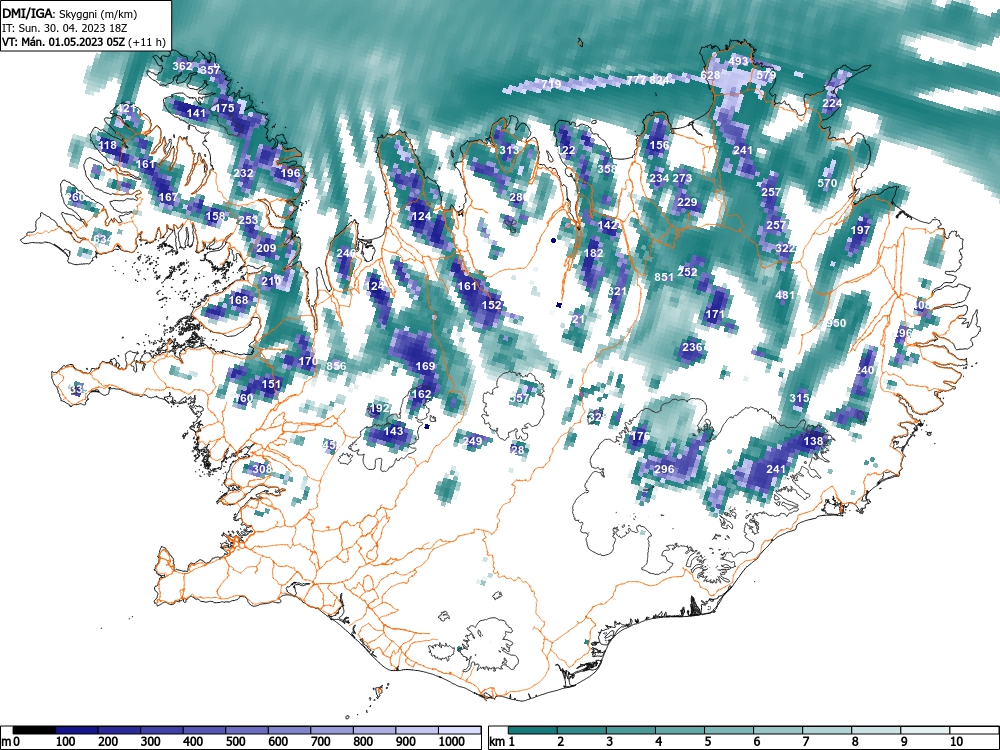Click the visibility value 296

(664, 469)
